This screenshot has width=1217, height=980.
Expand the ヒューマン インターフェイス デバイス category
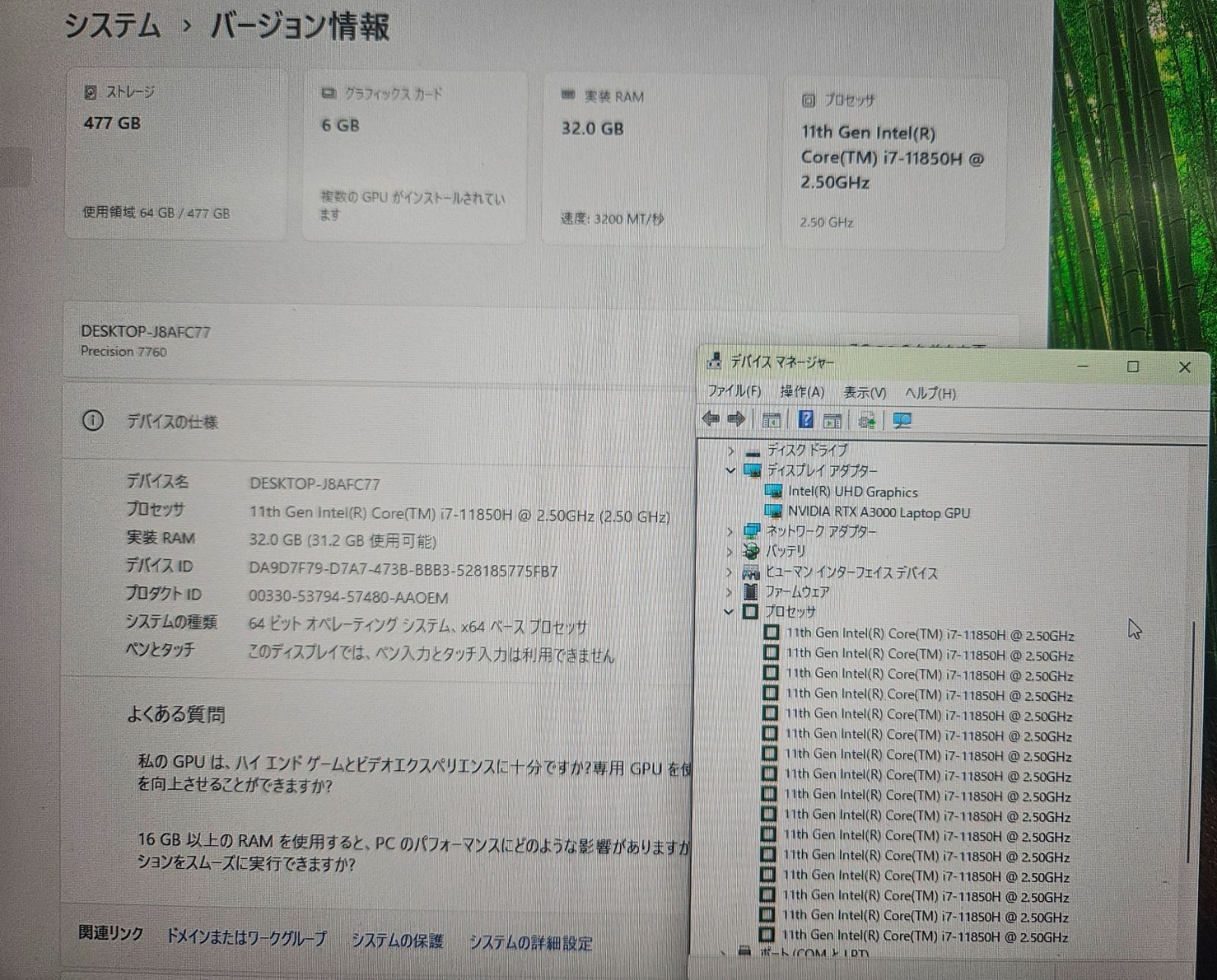coord(731,572)
